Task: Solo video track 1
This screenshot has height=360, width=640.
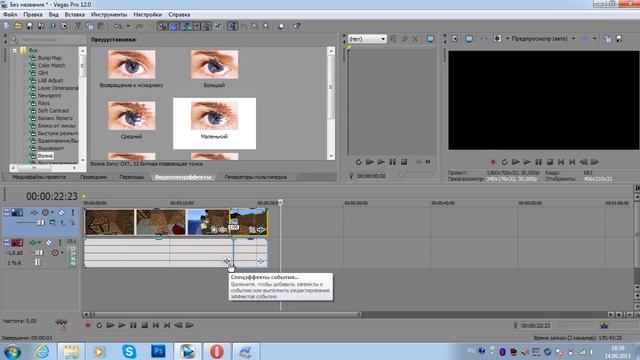Action: pos(73,212)
